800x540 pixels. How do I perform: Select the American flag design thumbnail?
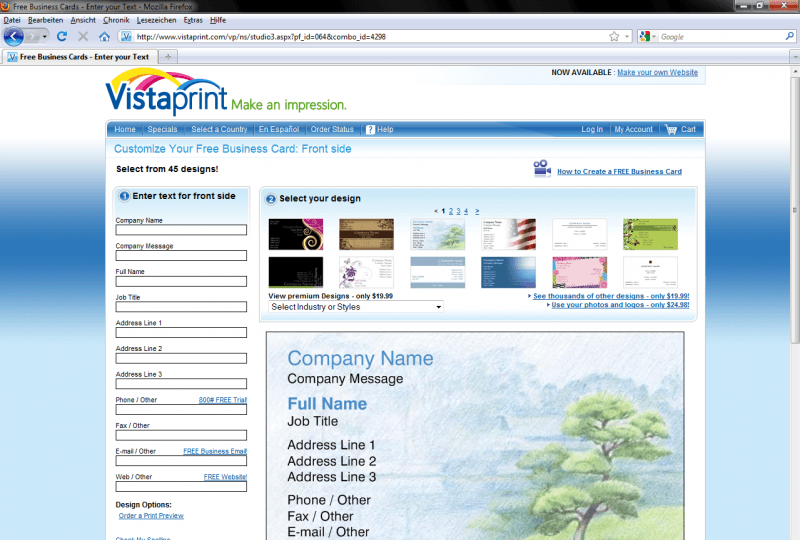pyautogui.click(x=508, y=234)
